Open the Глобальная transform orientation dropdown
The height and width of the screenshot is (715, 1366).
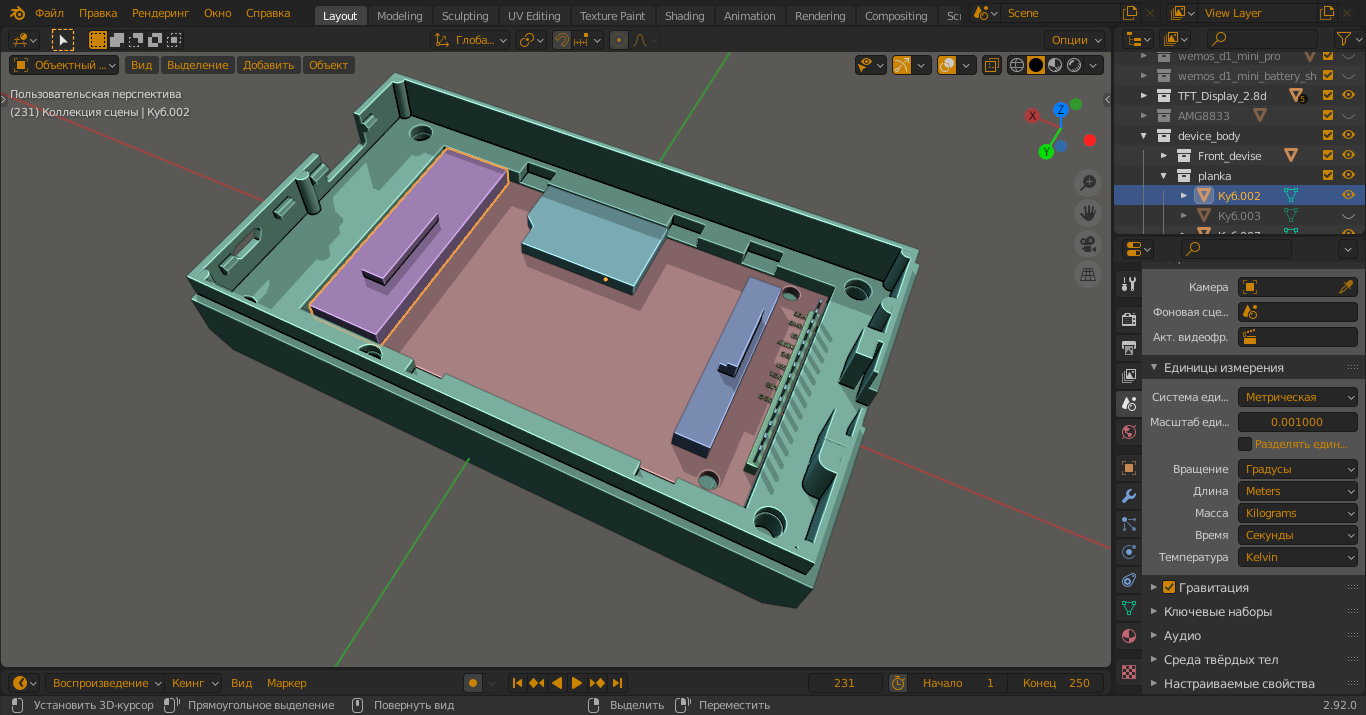pyautogui.click(x=471, y=40)
